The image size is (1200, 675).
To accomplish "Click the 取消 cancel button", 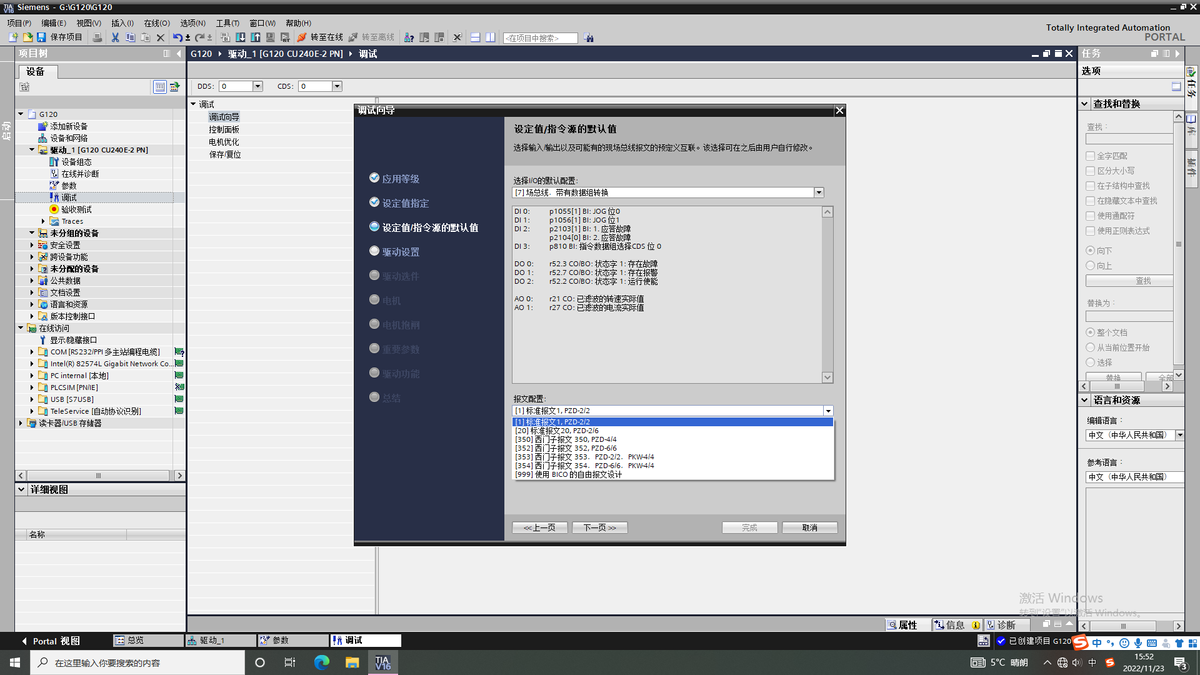I will coord(808,527).
